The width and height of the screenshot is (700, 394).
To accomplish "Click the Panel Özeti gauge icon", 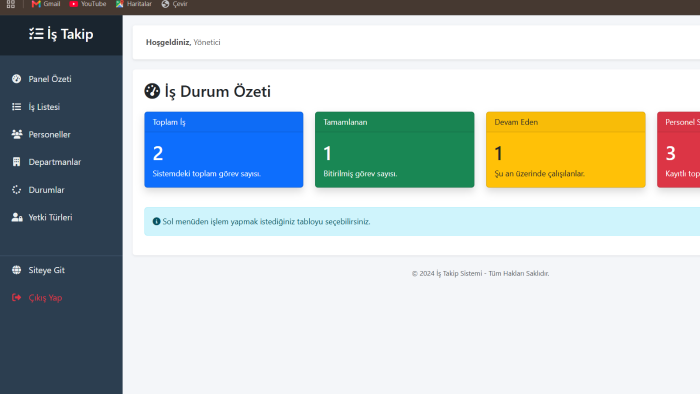I will click(x=17, y=79).
